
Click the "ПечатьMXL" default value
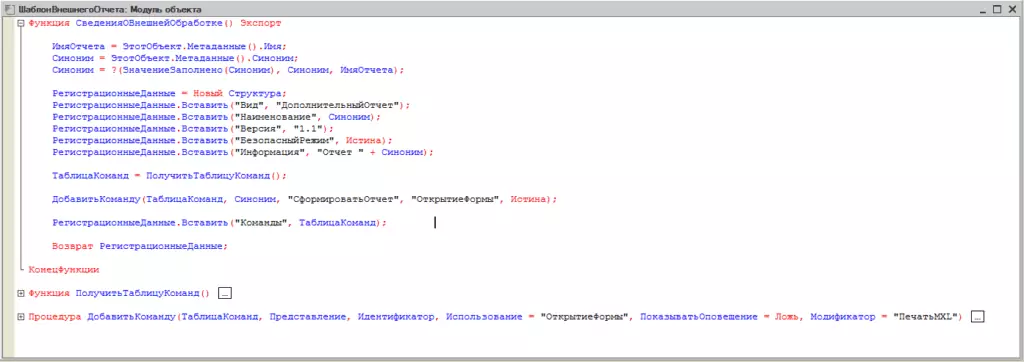point(926,316)
